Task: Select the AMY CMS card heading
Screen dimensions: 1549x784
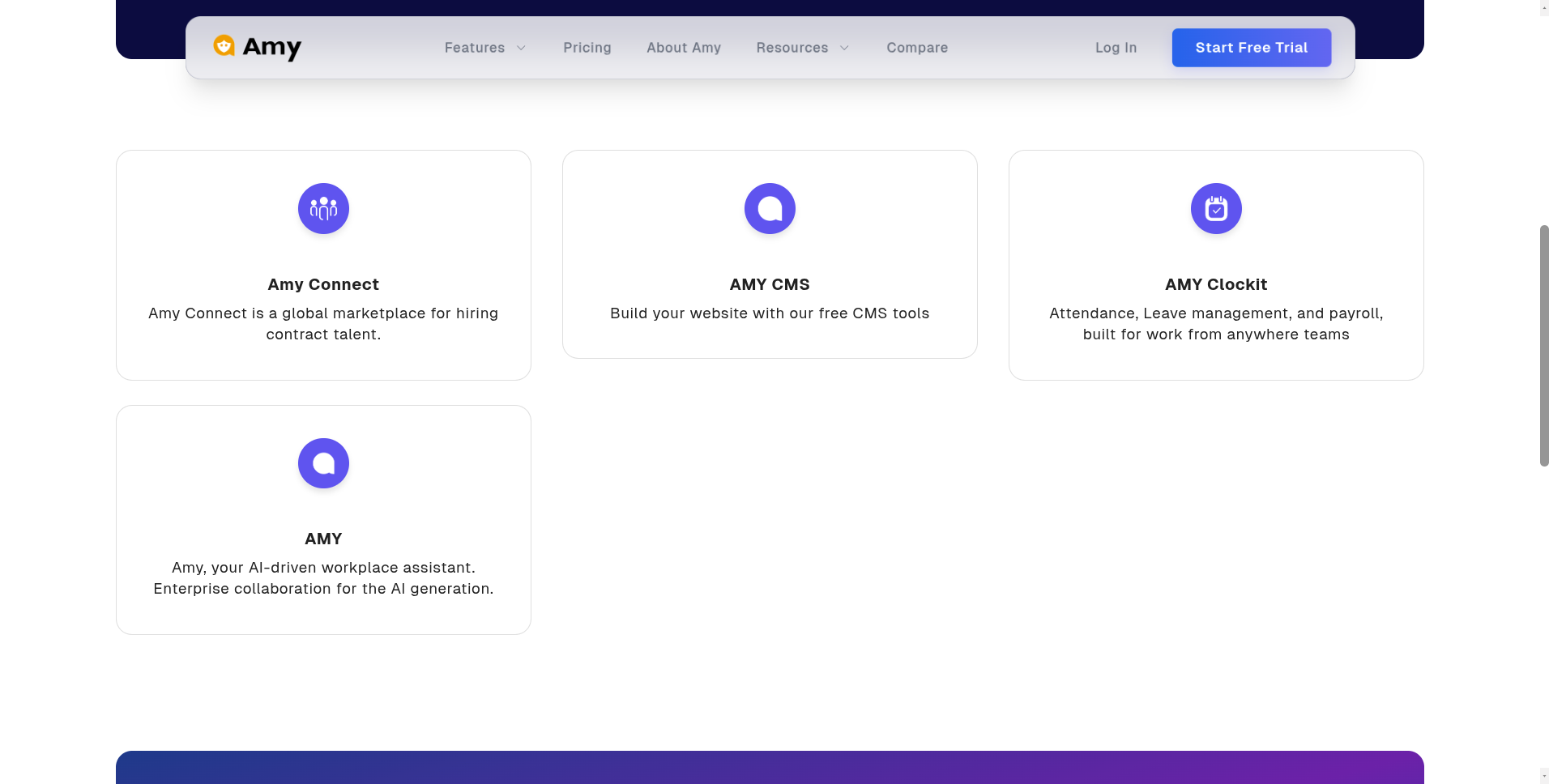Action: point(770,284)
